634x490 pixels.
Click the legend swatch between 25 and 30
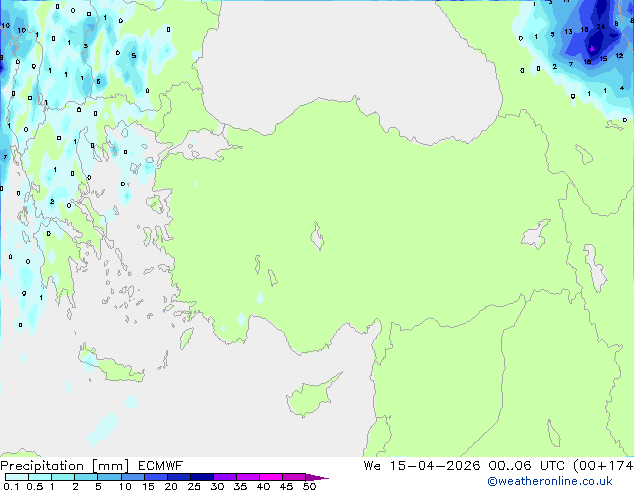point(201,477)
